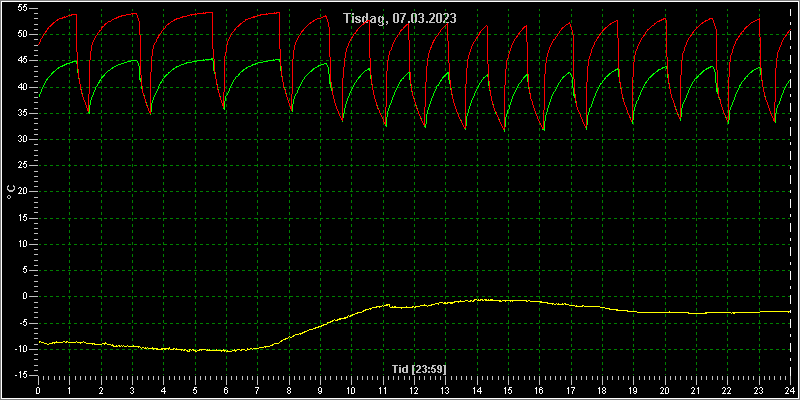Select hour 0 on the time axis

(x=38, y=391)
